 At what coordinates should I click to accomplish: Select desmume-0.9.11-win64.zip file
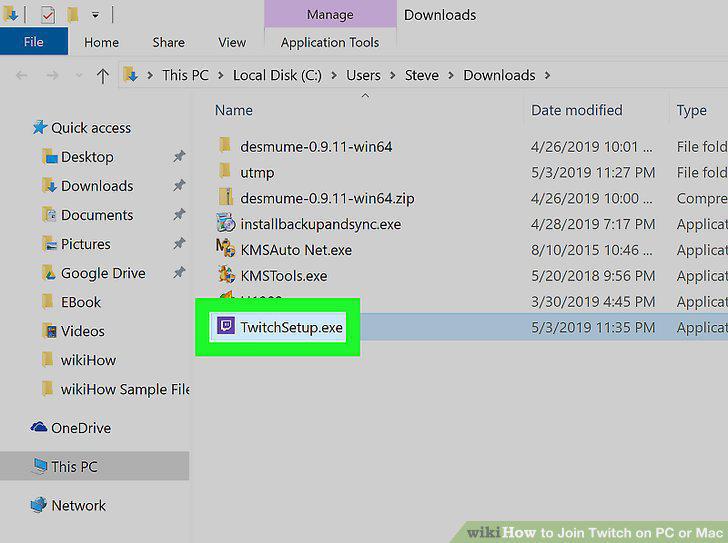pyautogui.click(x=327, y=199)
